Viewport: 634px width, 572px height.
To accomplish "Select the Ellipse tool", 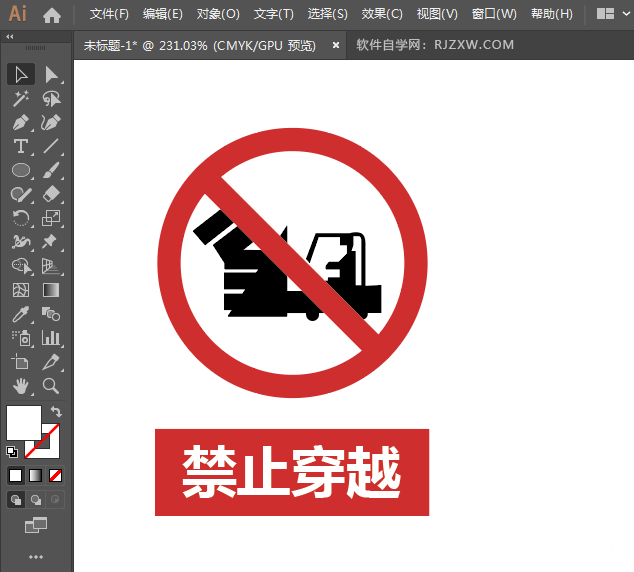I will click(x=21, y=170).
